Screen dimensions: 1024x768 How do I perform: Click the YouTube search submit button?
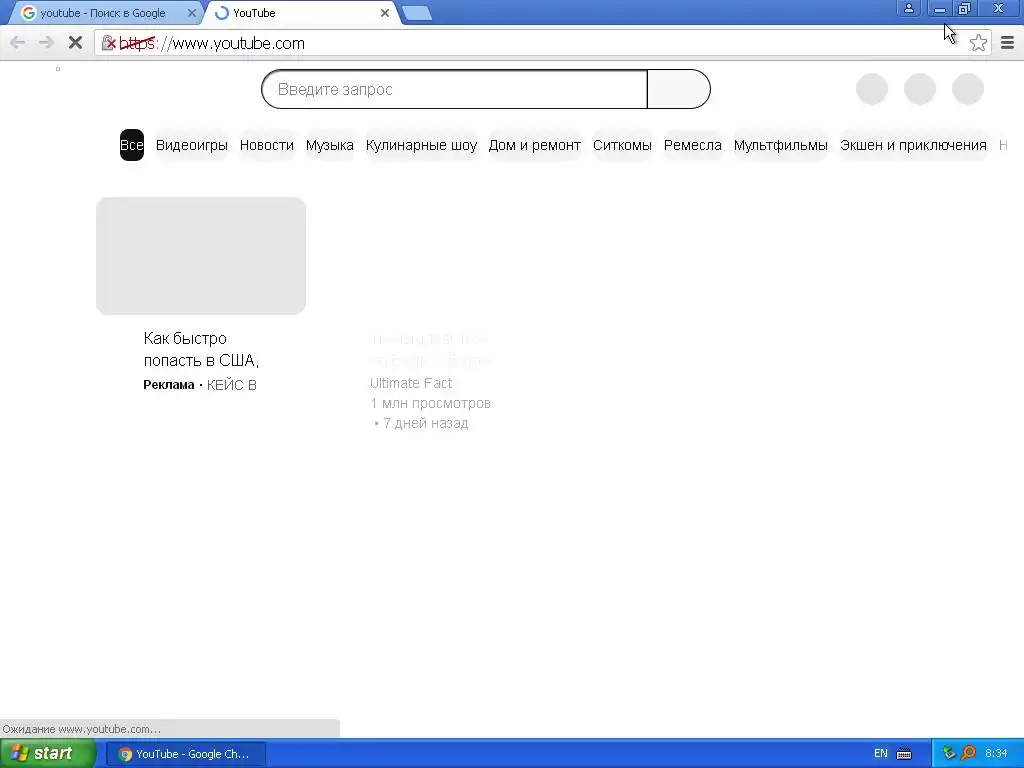pos(679,89)
